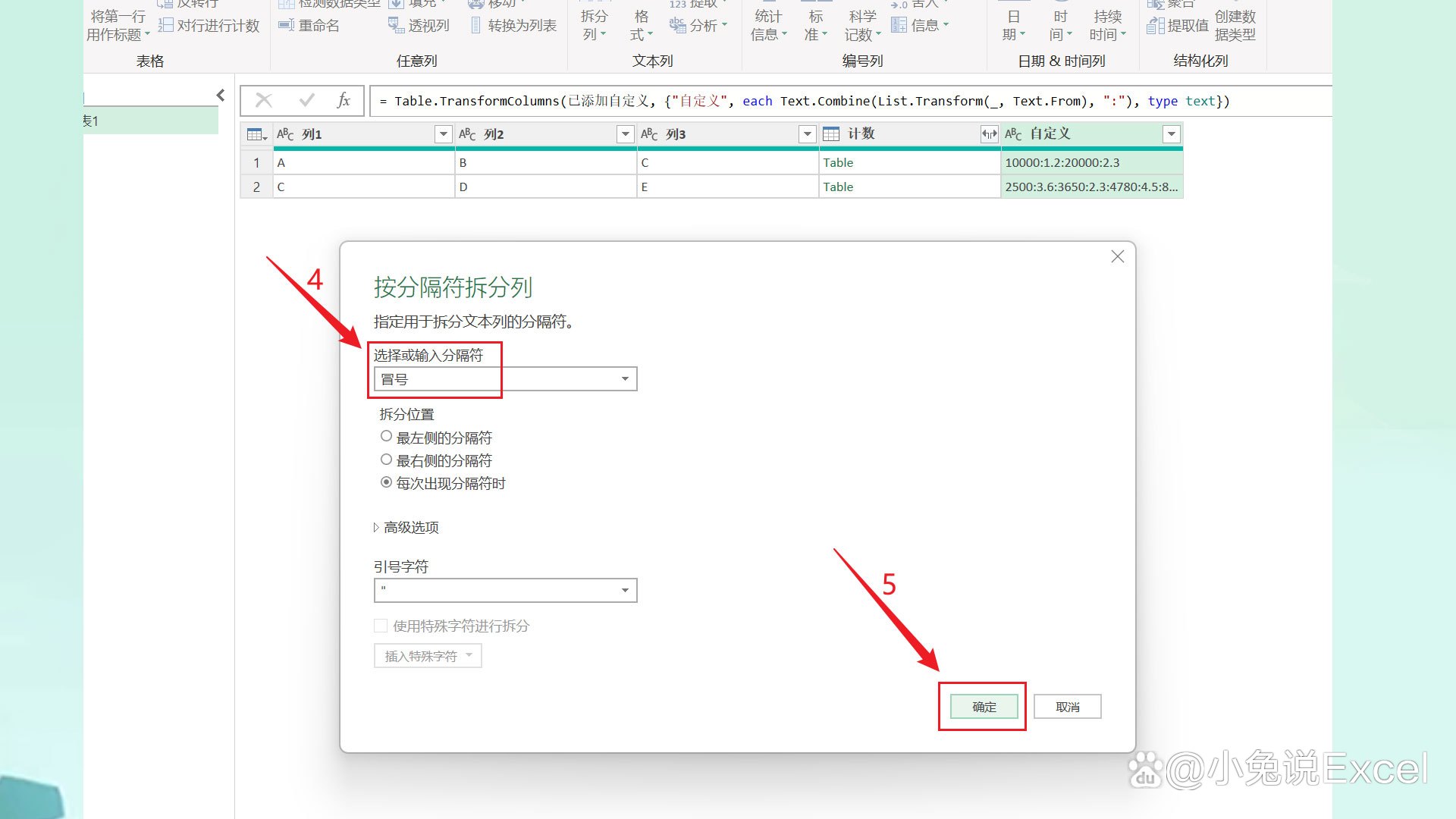
Task: Click the 计数 column header
Action: [910, 134]
